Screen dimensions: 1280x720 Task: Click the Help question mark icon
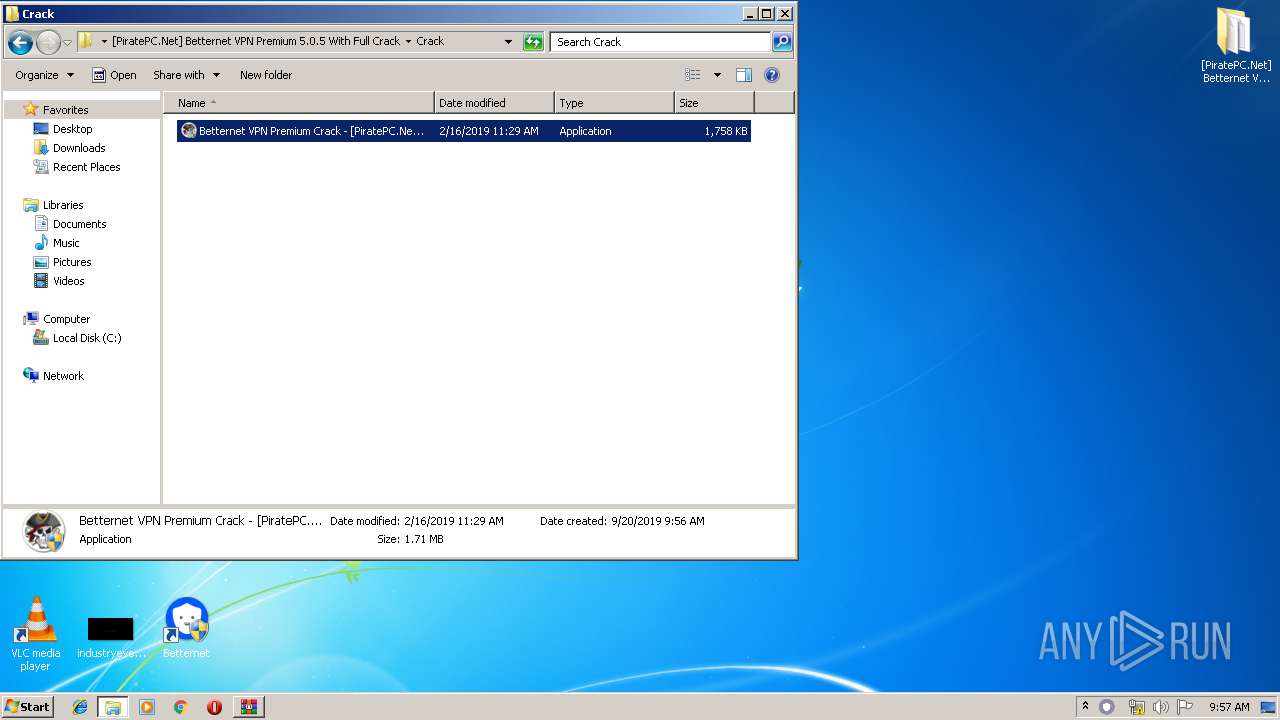(771, 75)
